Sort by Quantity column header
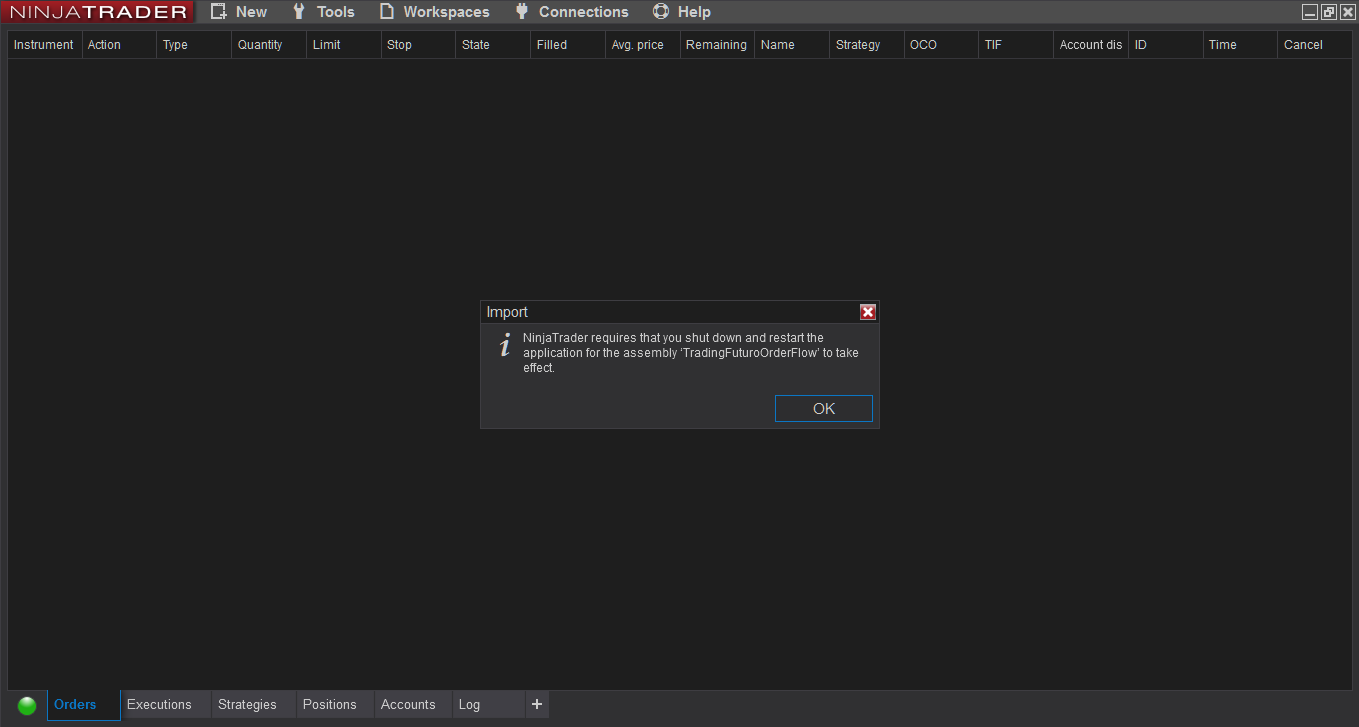Screen dimensions: 1359x727 269,45
